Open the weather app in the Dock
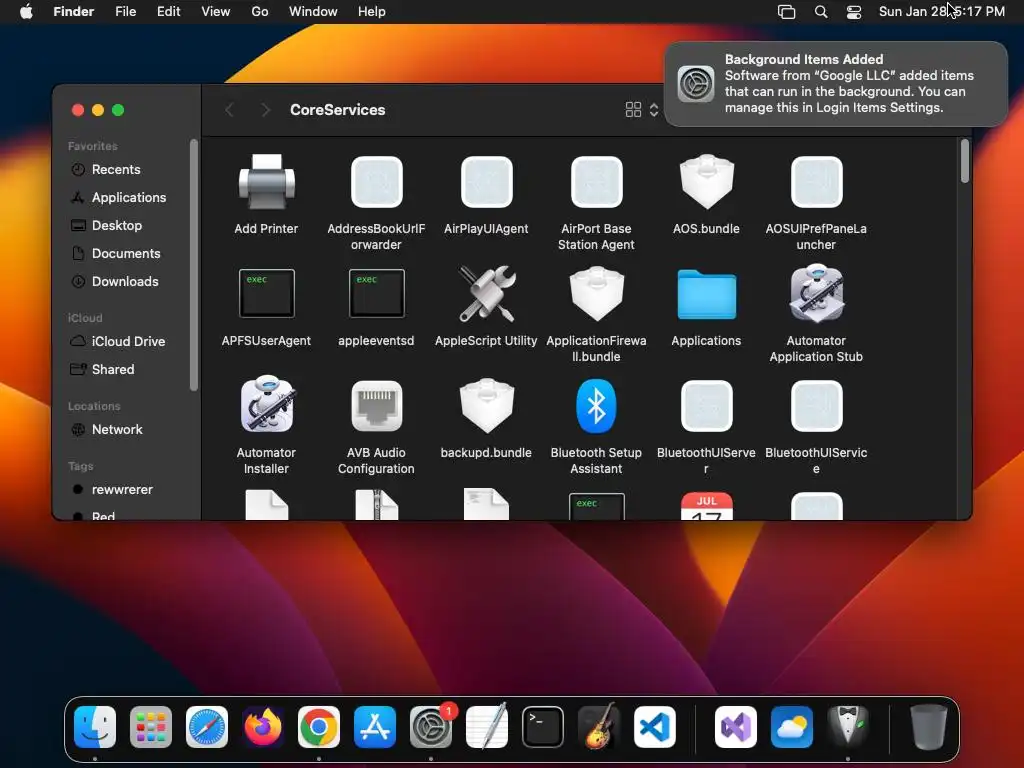1024x768 pixels. point(792,727)
